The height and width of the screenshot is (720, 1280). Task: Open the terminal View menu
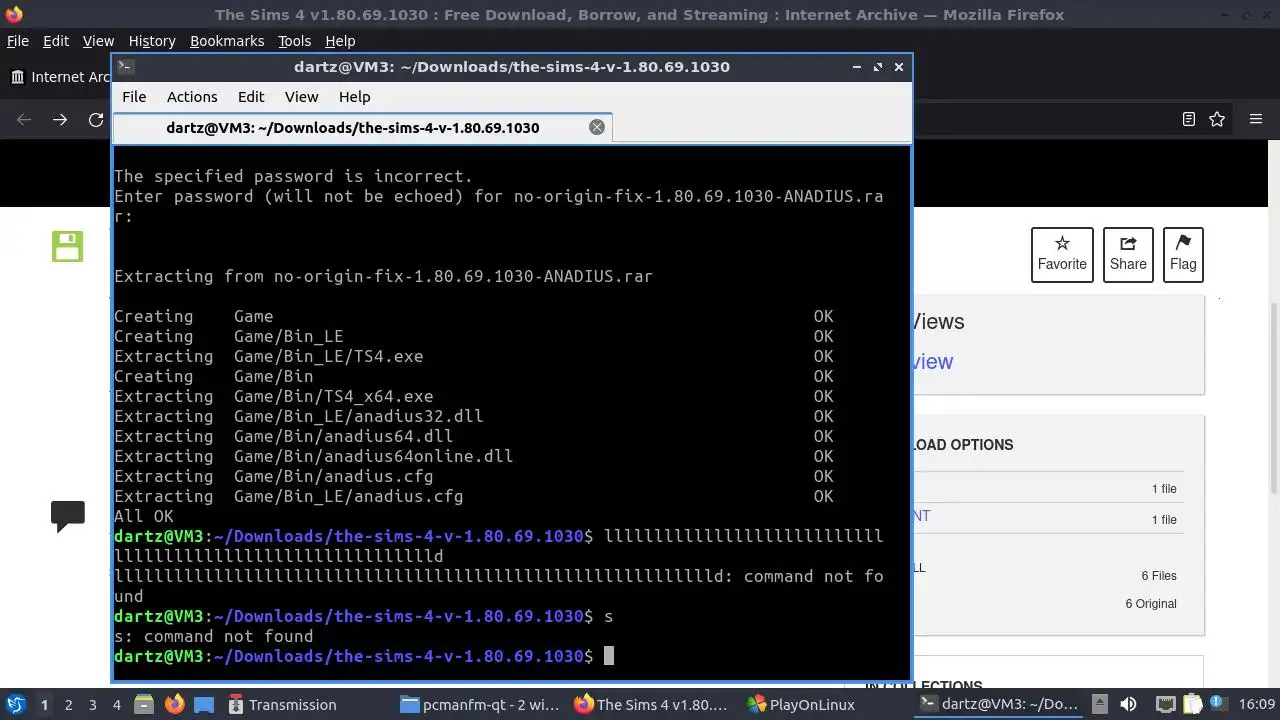click(301, 97)
